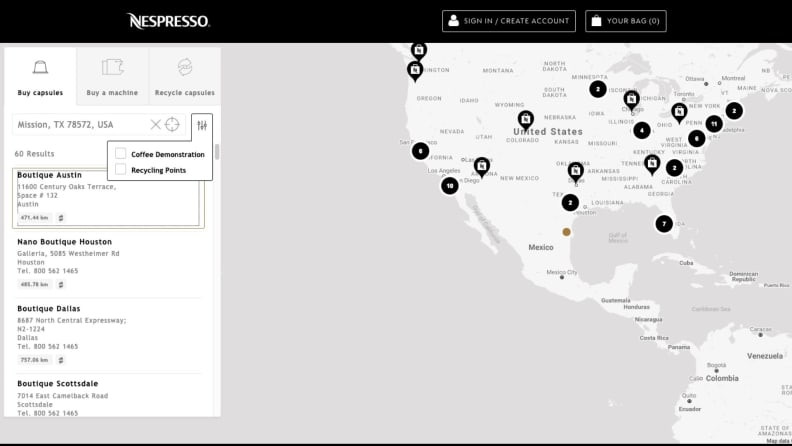Screen dimensions: 792x446
Task: Expand the cluster of 6 near San Francisco
Action: pos(420,151)
